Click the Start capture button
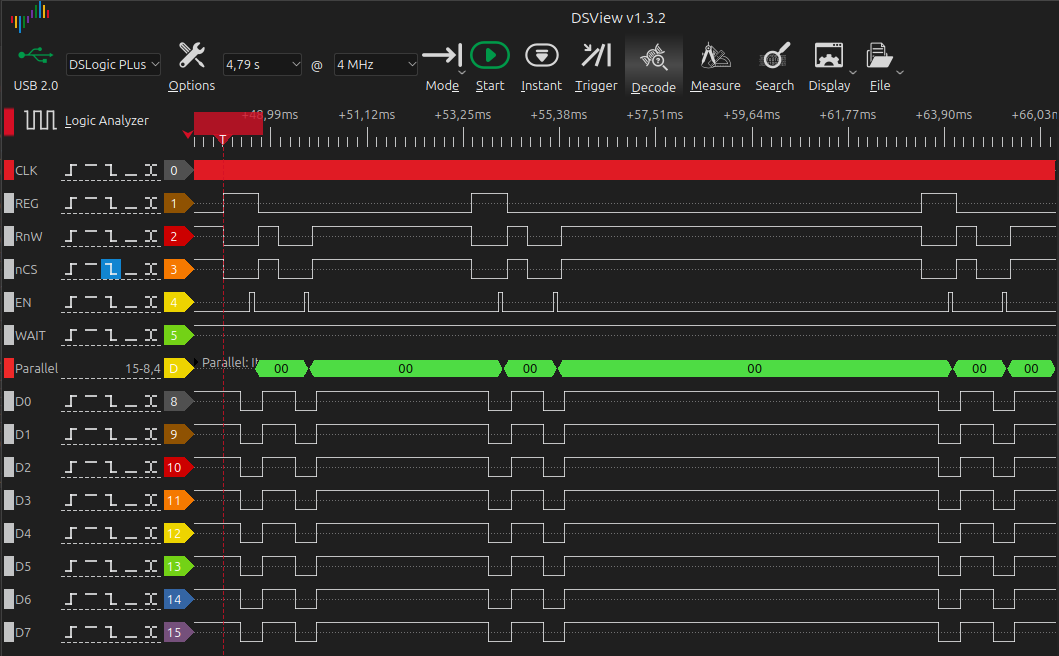1059x656 pixels. click(x=490, y=56)
